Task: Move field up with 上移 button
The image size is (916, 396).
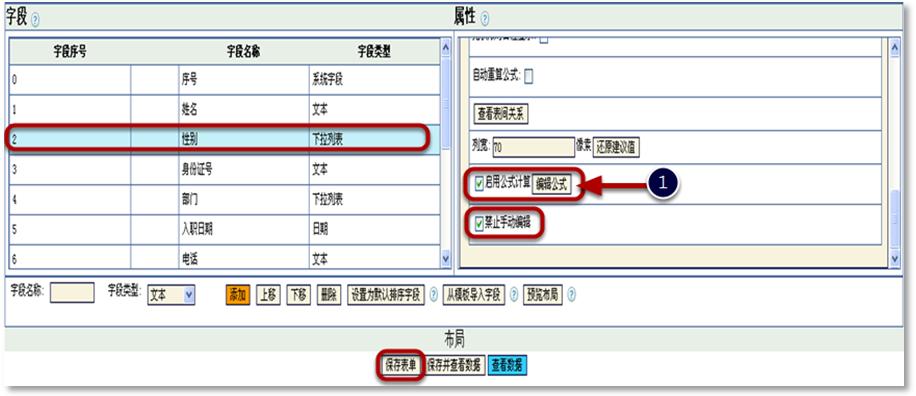Action: coord(268,295)
